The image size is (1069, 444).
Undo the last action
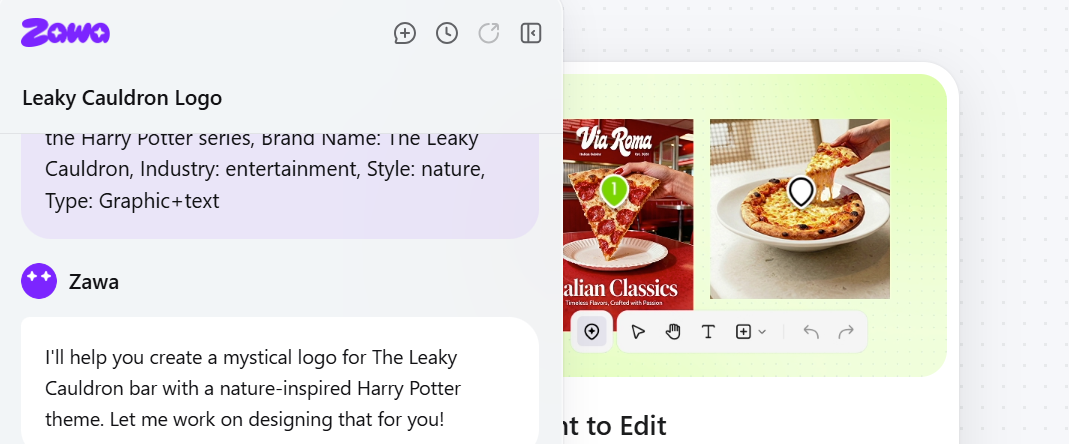click(811, 332)
